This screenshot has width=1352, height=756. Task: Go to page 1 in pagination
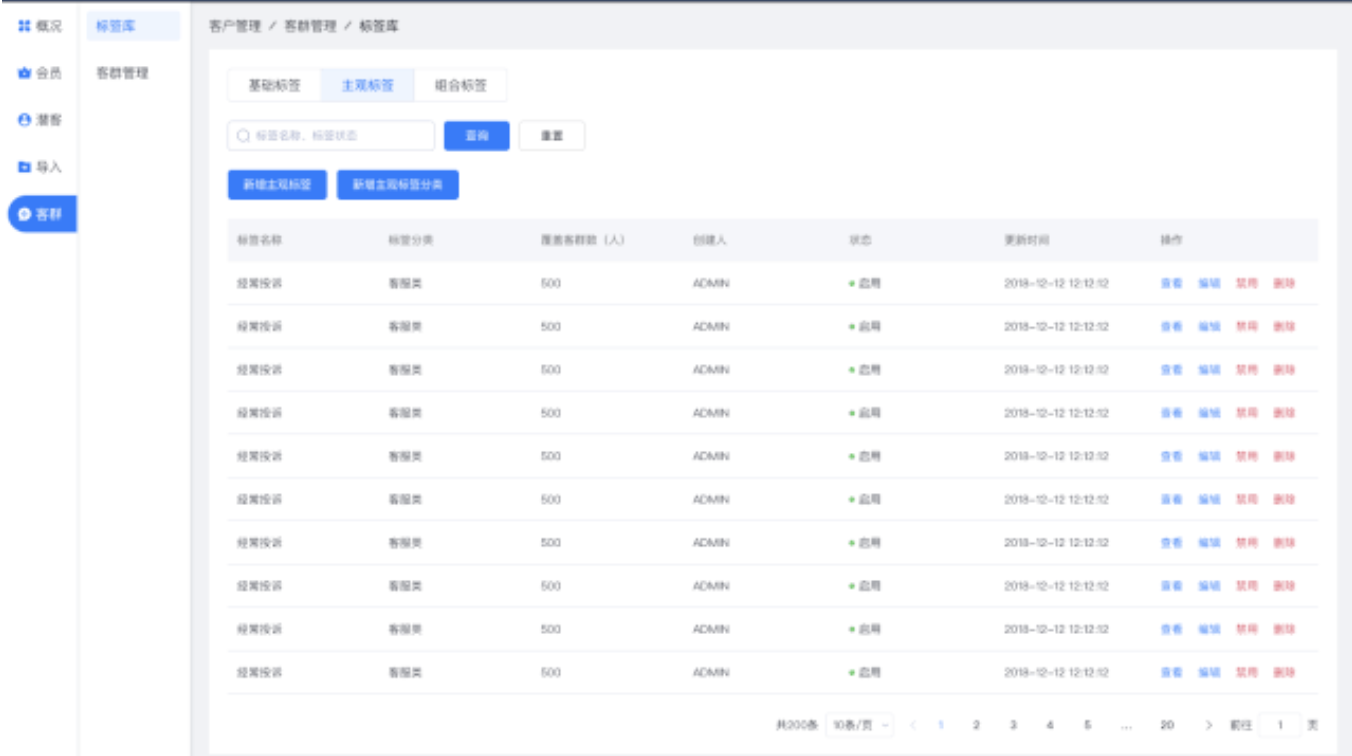941,725
